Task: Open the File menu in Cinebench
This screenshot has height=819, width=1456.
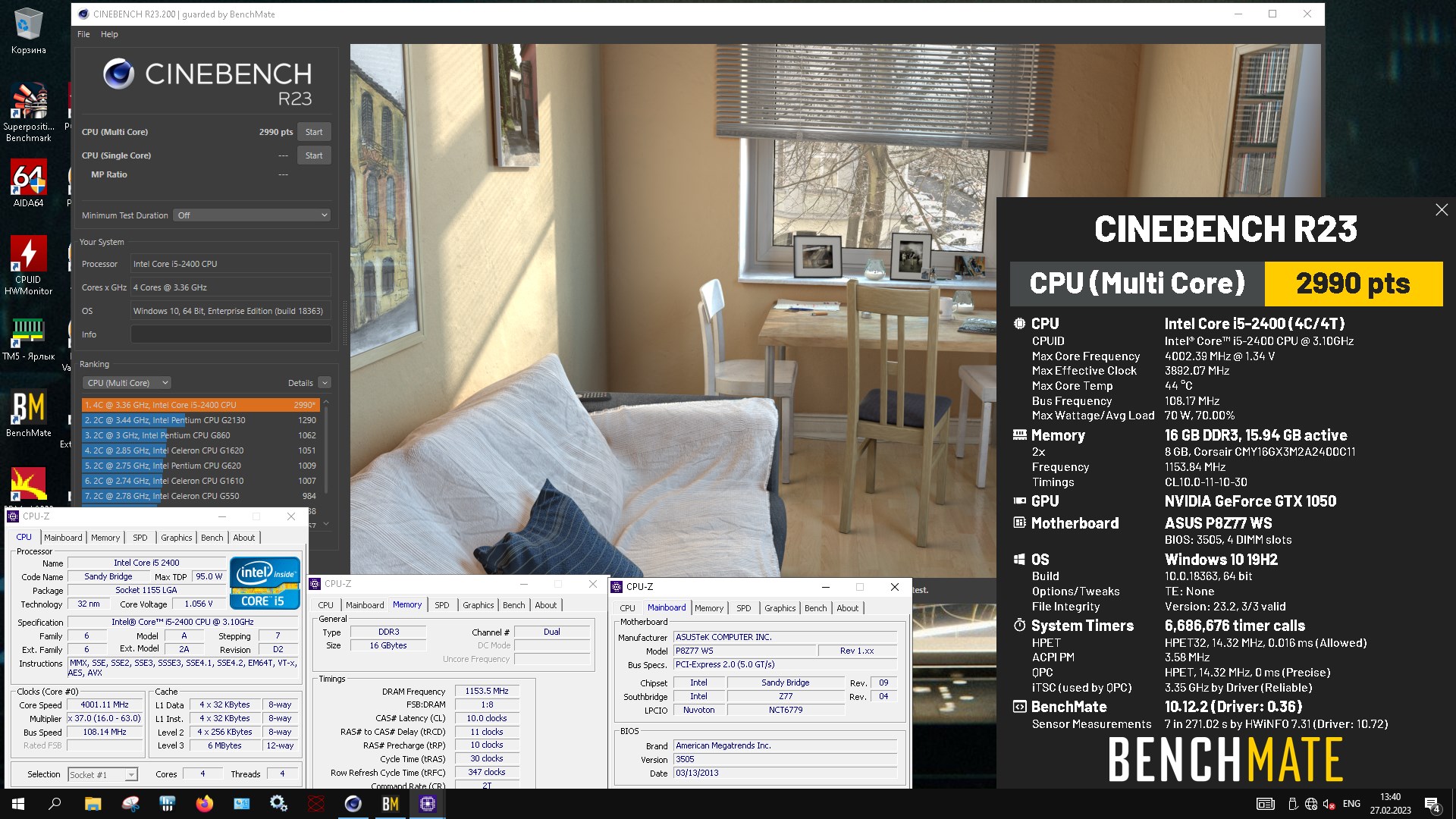Action: pos(83,34)
